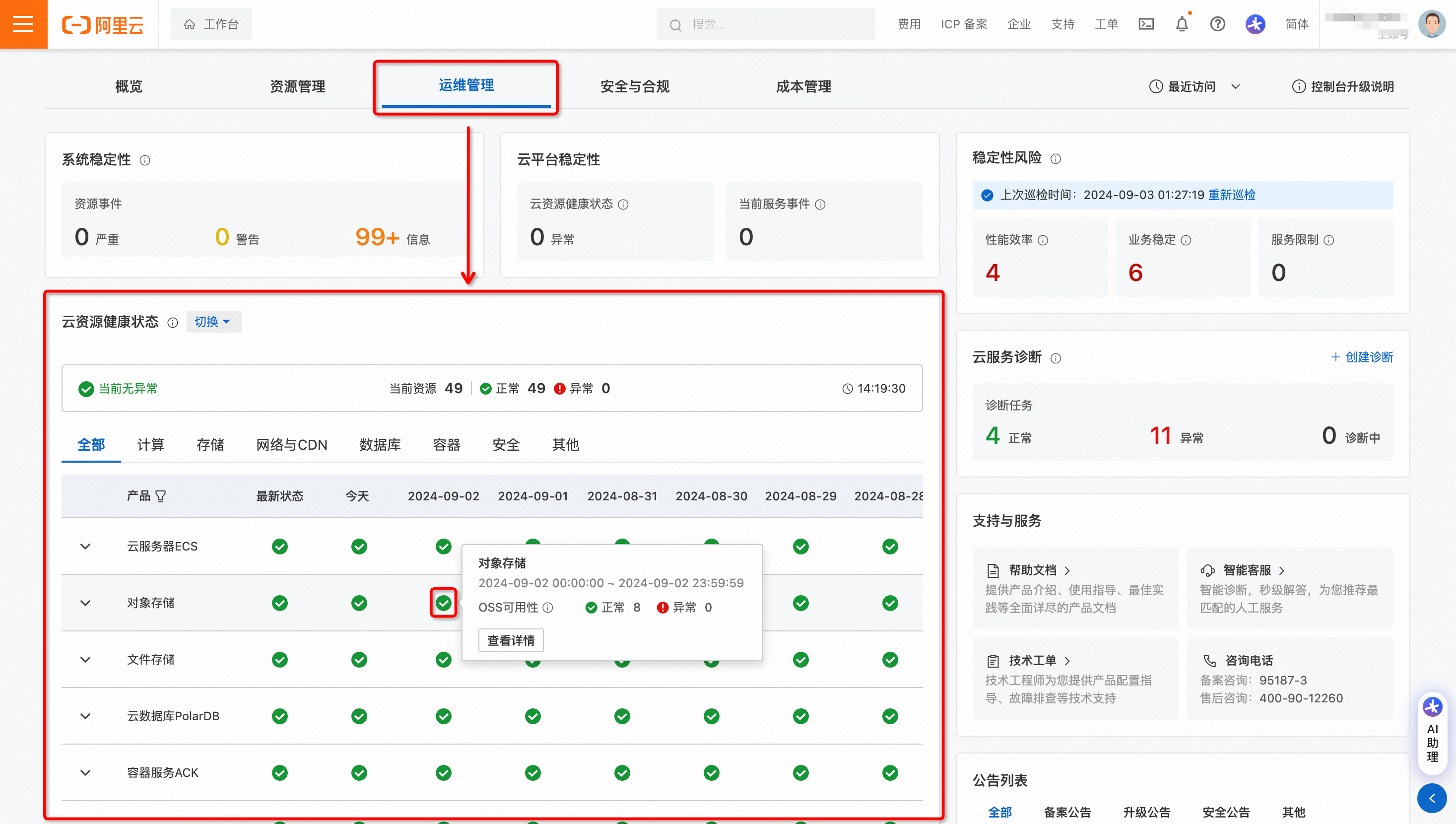Expand the 容器服务ACK row

click(x=85, y=772)
